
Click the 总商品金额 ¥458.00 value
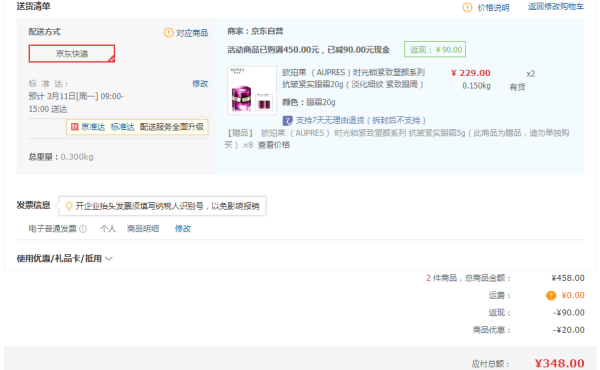(568, 278)
